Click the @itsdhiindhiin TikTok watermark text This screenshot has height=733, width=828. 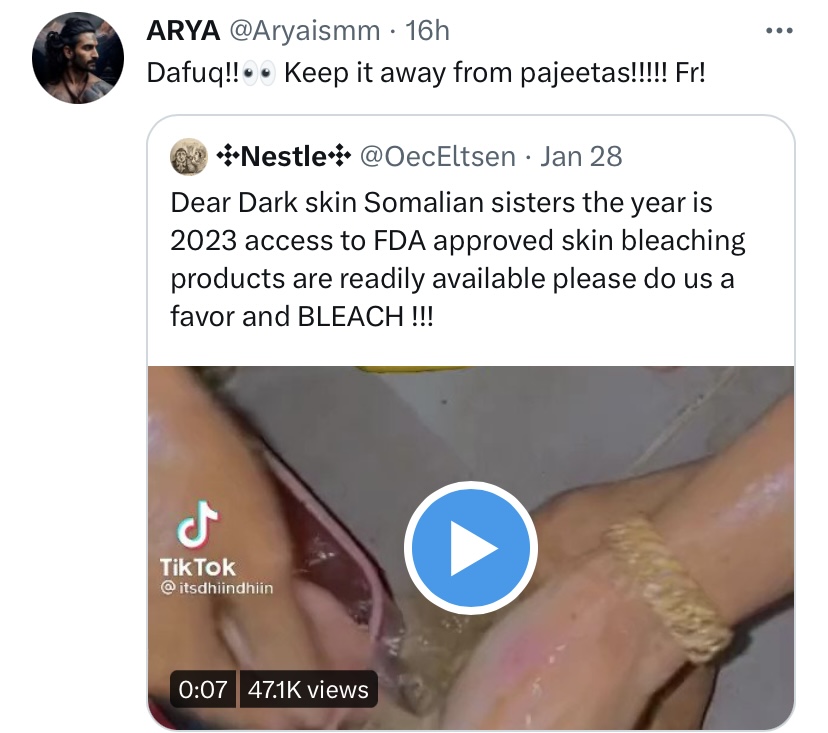[217, 588]
